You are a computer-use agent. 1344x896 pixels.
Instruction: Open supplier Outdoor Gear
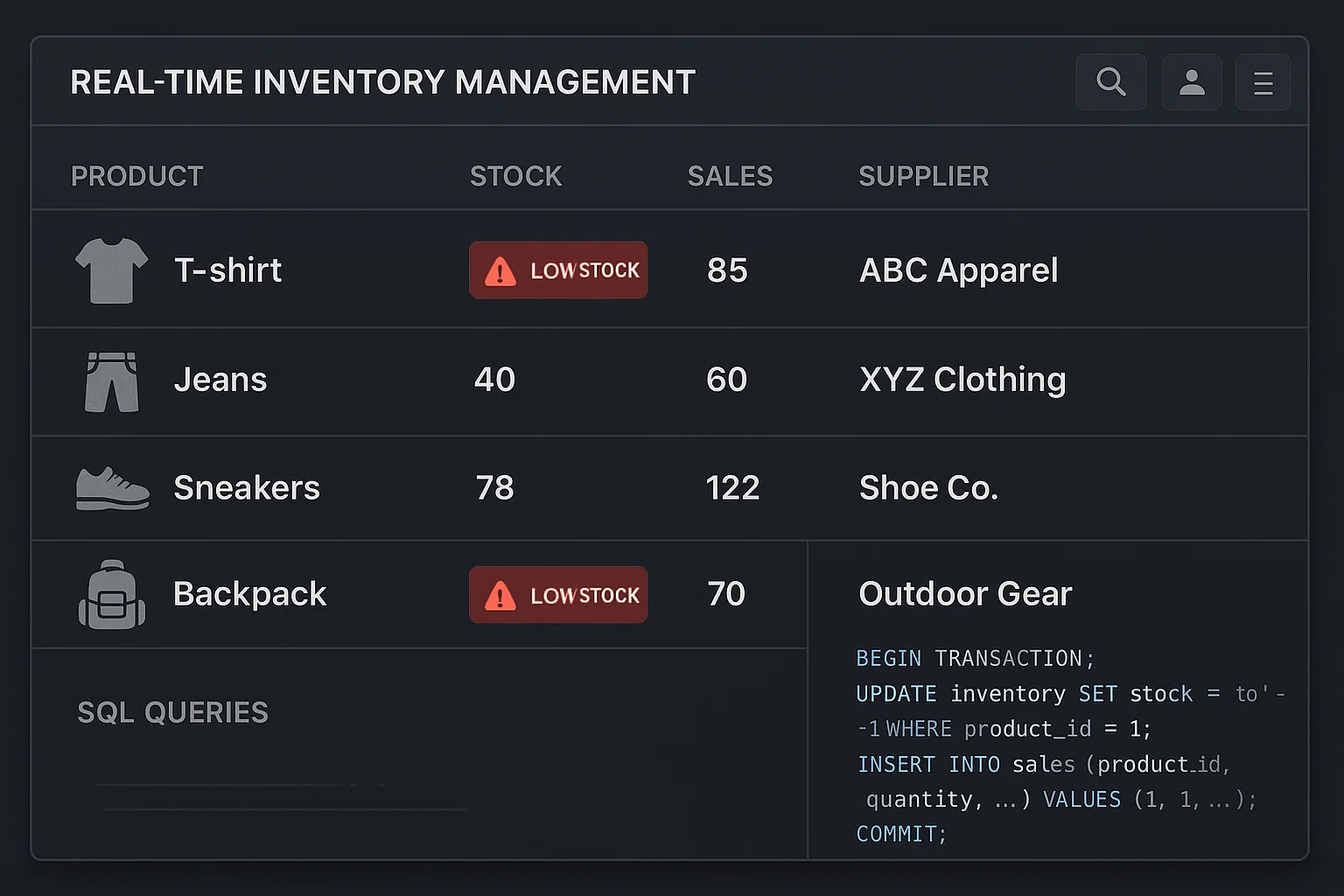tap(966, 594)
